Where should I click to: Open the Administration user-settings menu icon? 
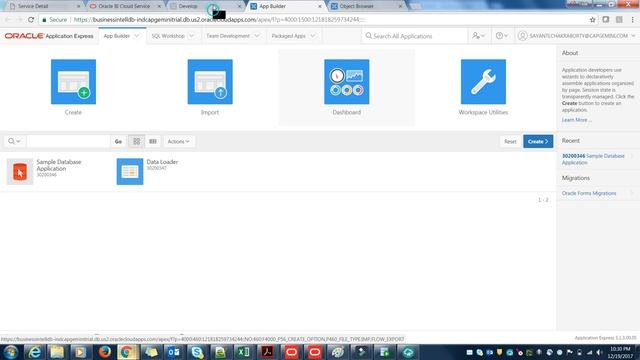pyautogui.click(x=478, y=36)
